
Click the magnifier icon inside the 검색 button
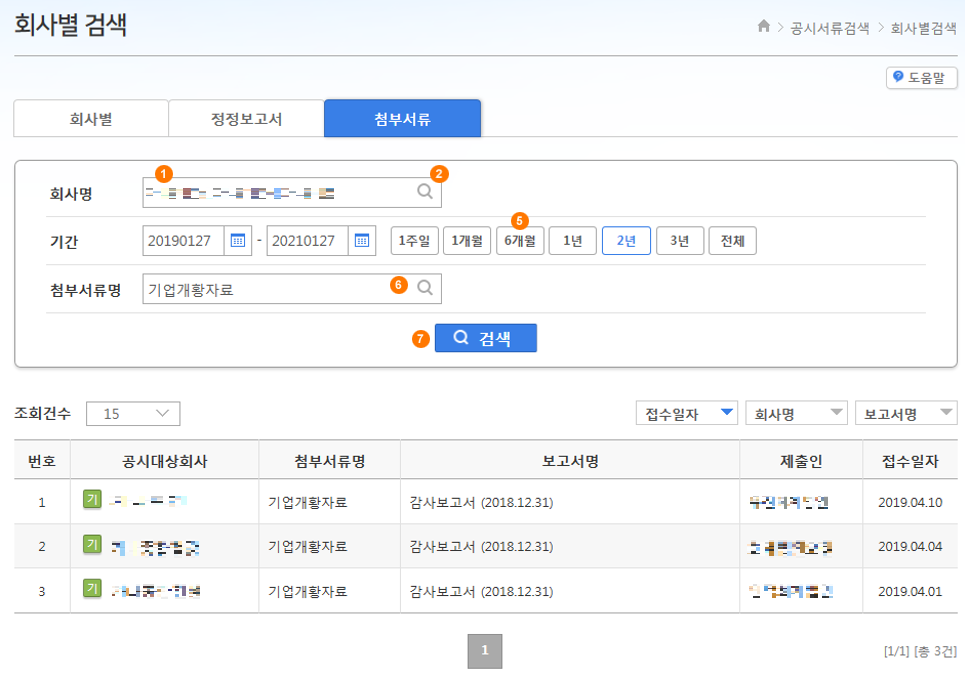coord(463,337)
